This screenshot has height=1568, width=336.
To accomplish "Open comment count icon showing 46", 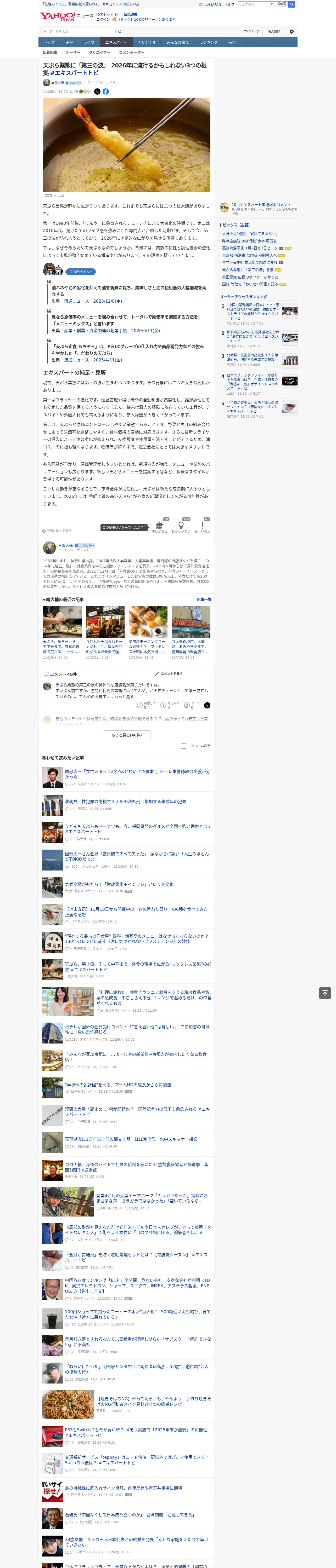I will pos(74,91).
